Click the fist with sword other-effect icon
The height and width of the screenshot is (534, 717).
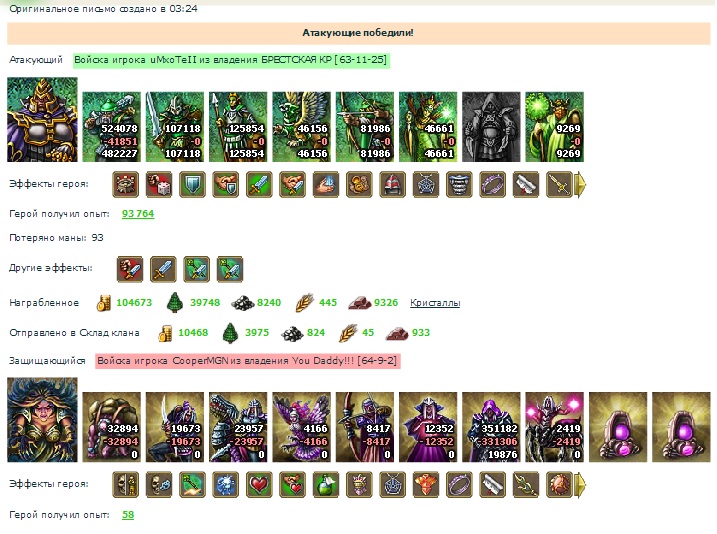click(x=130, y=269)
